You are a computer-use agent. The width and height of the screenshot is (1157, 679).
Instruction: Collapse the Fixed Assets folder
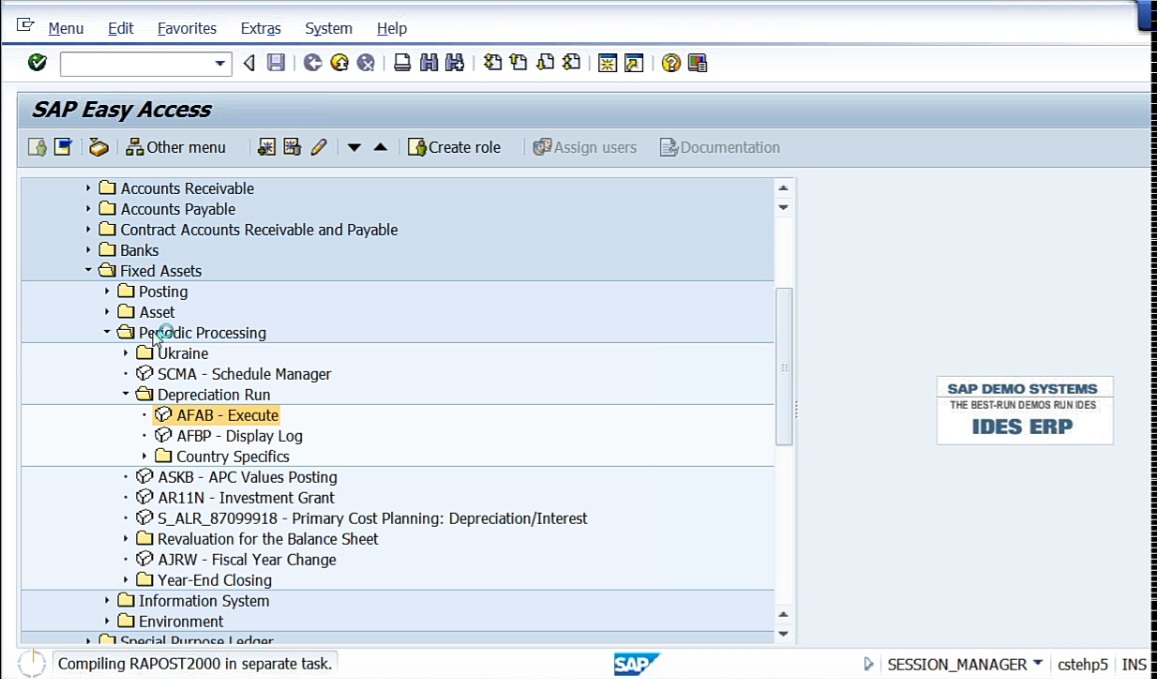click(x=88, y=270)
